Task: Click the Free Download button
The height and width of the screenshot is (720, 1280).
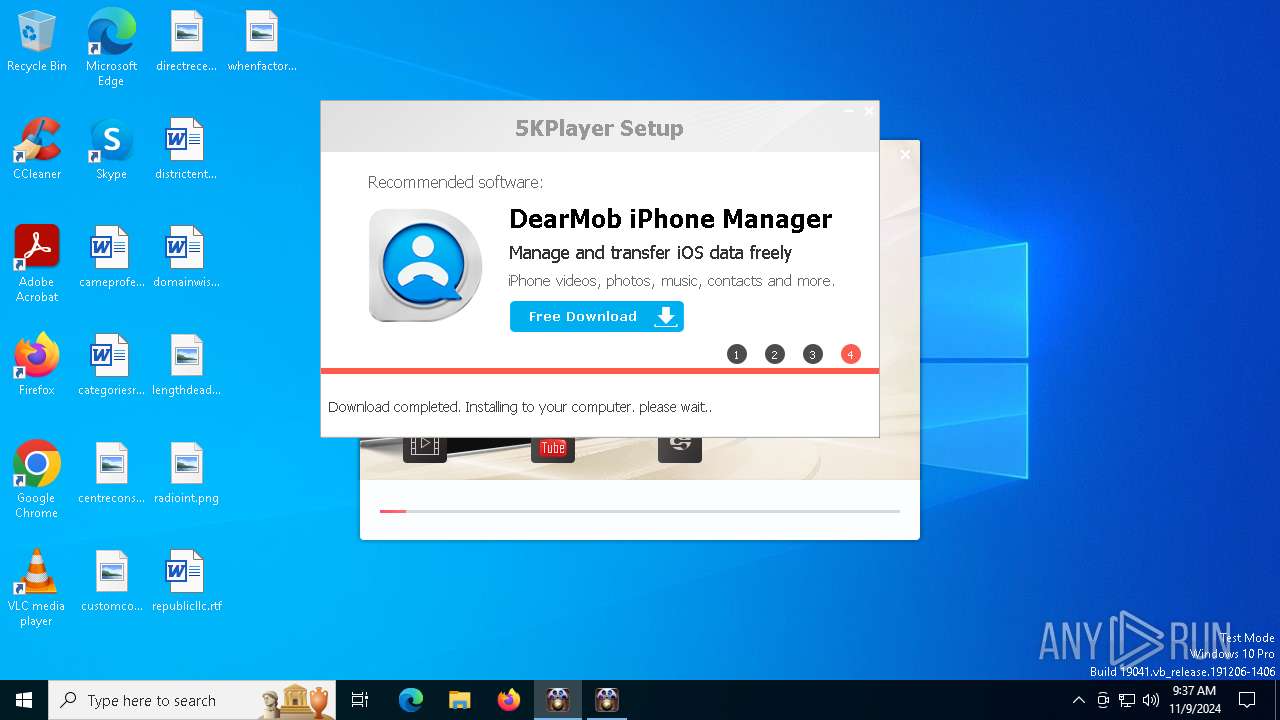Action: click(x=596, y=316)
